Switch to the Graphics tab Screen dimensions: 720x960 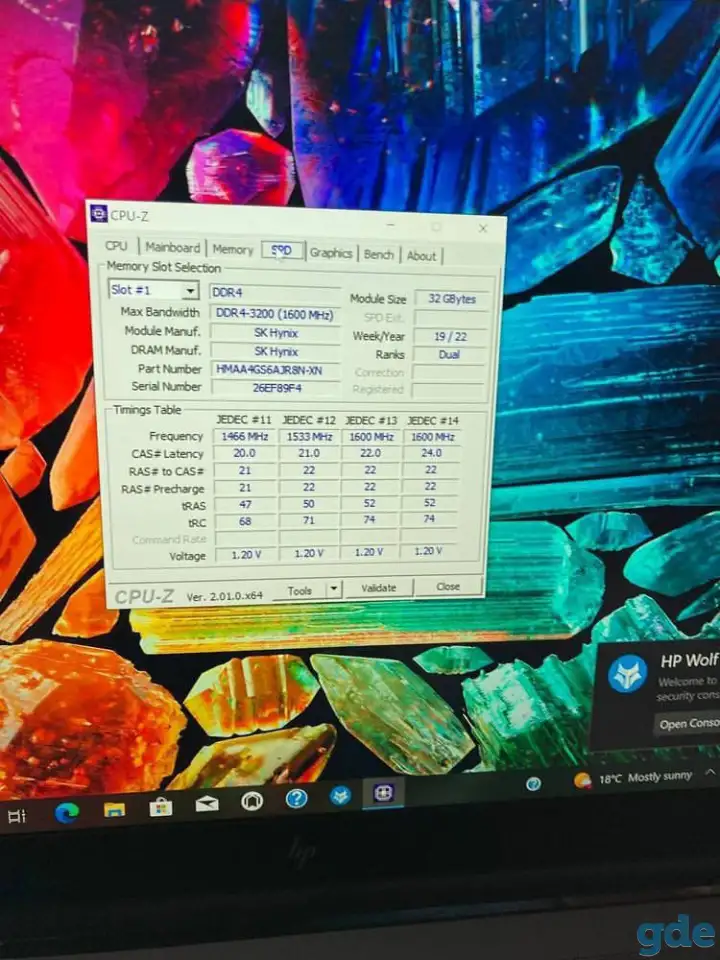point(331,253)
